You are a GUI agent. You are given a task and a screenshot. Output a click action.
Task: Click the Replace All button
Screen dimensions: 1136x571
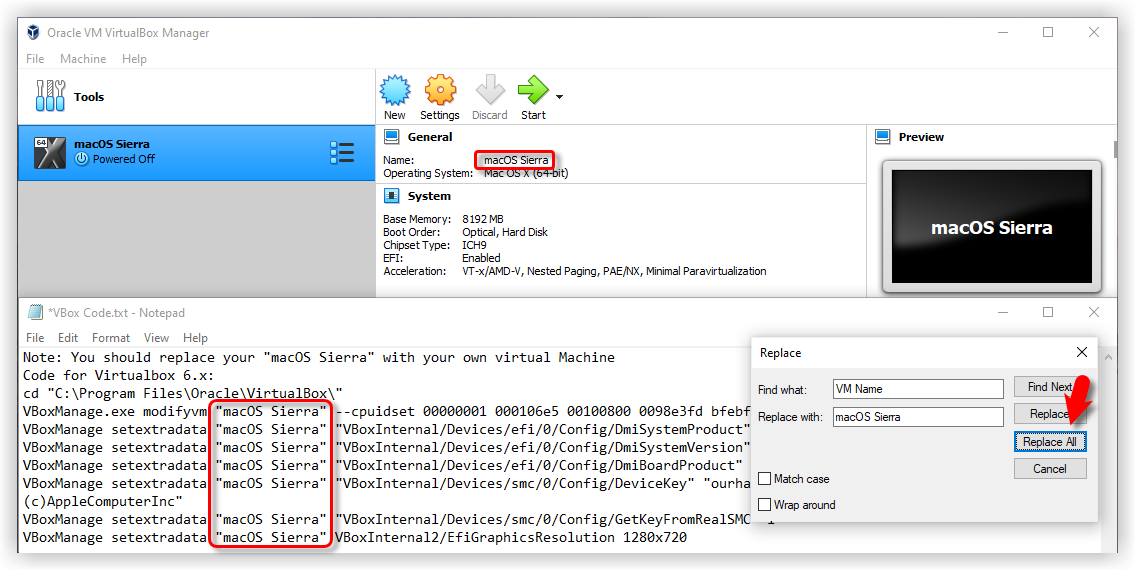coord(1050,442)
